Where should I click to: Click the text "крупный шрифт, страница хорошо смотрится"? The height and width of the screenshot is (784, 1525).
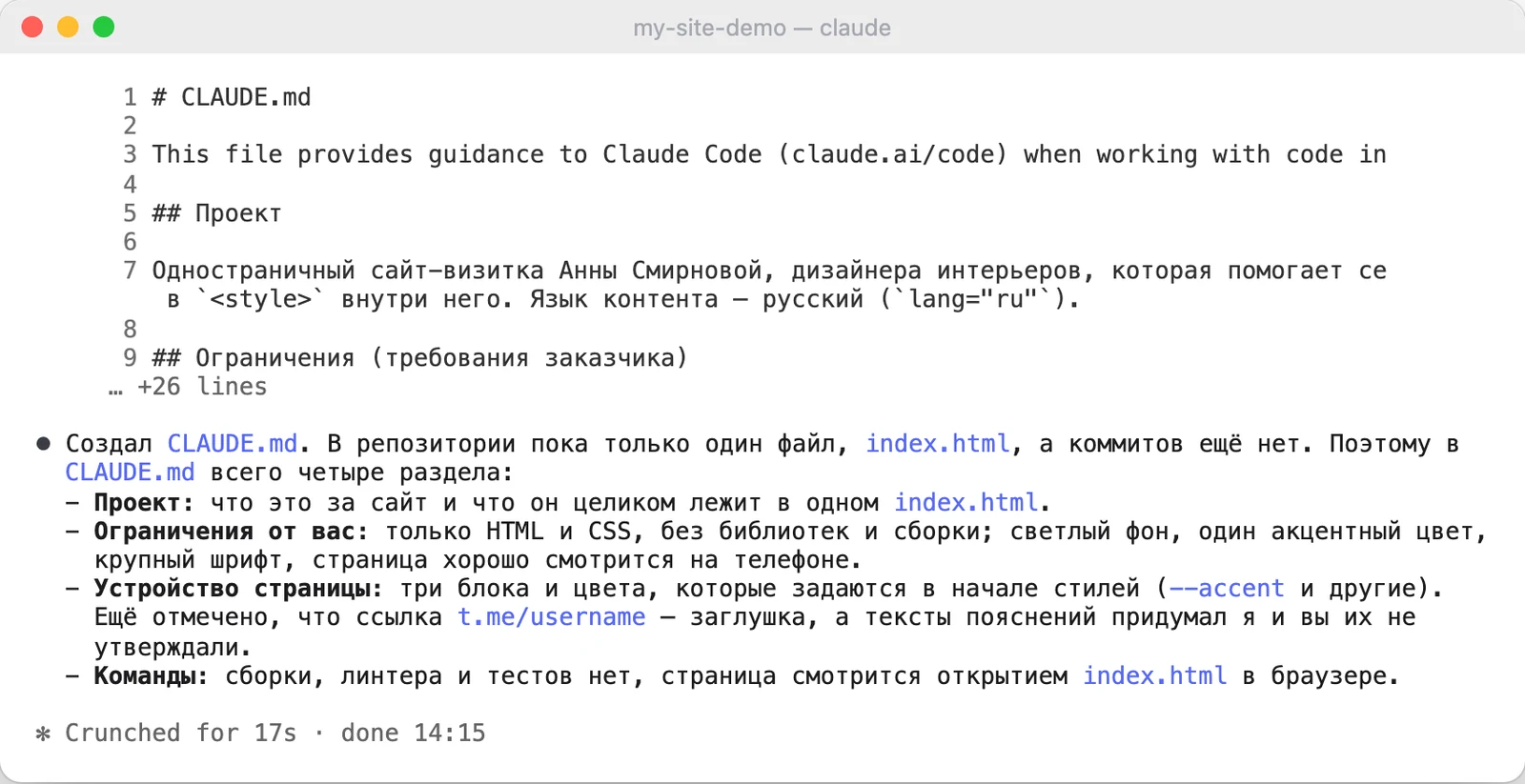pos(384,560)
